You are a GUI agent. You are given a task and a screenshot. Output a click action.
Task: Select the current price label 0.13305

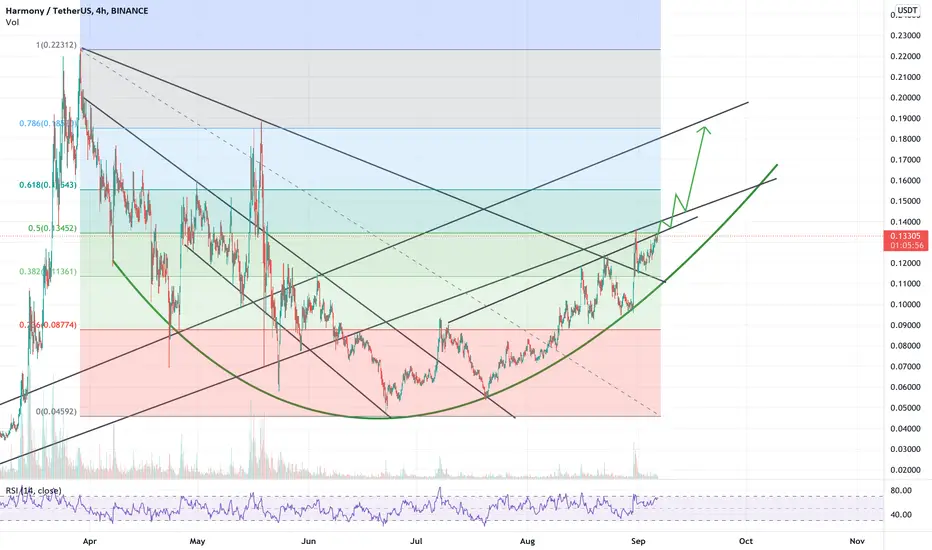[x=906, y=236]
